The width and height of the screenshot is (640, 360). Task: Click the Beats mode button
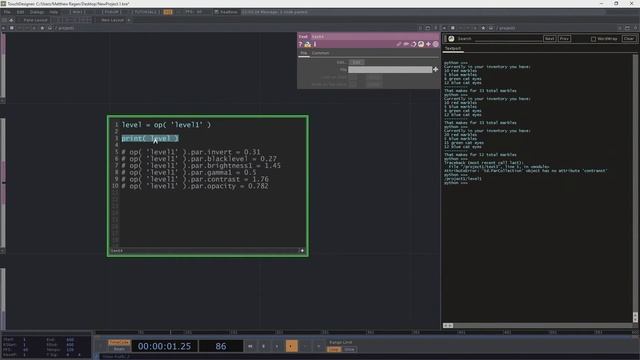(119, 349)
